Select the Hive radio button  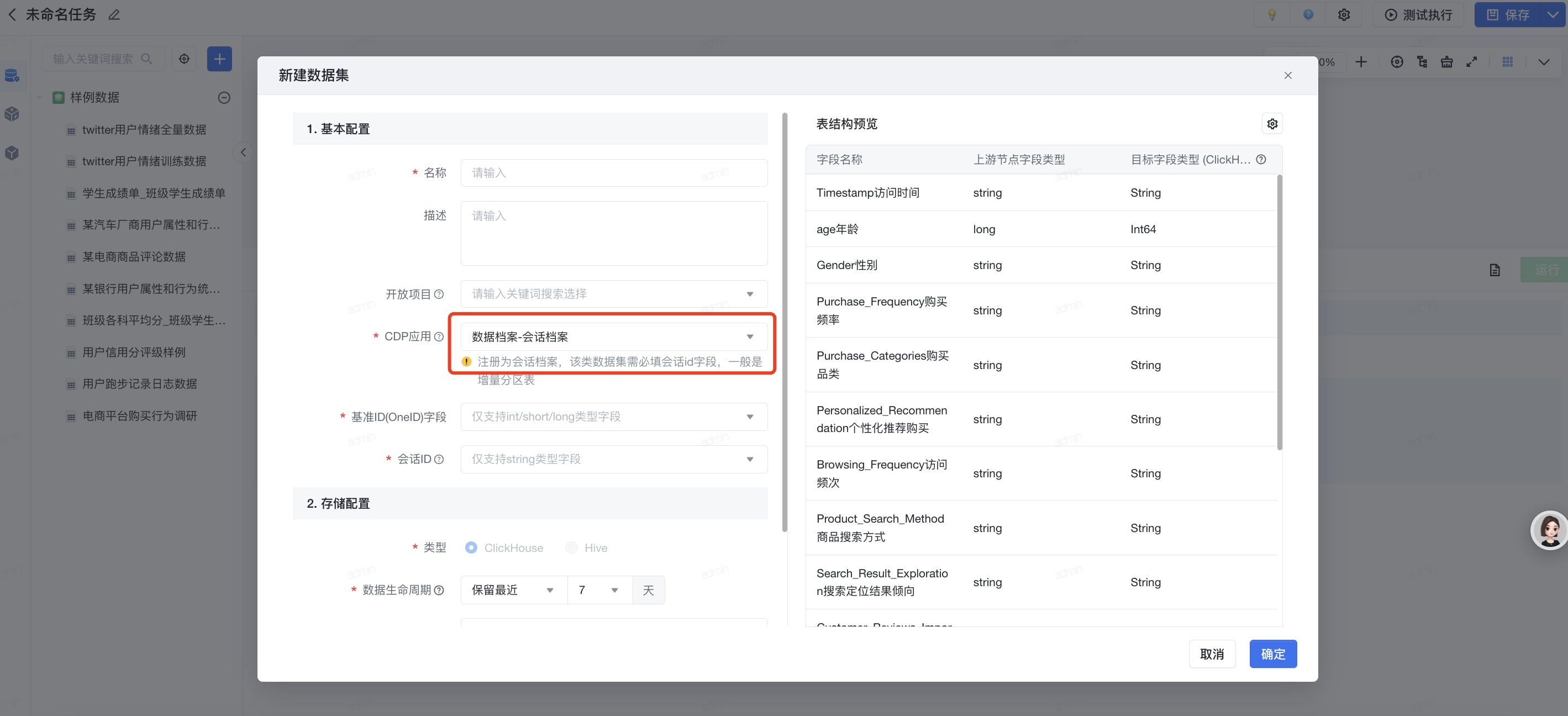click(571, 548)
